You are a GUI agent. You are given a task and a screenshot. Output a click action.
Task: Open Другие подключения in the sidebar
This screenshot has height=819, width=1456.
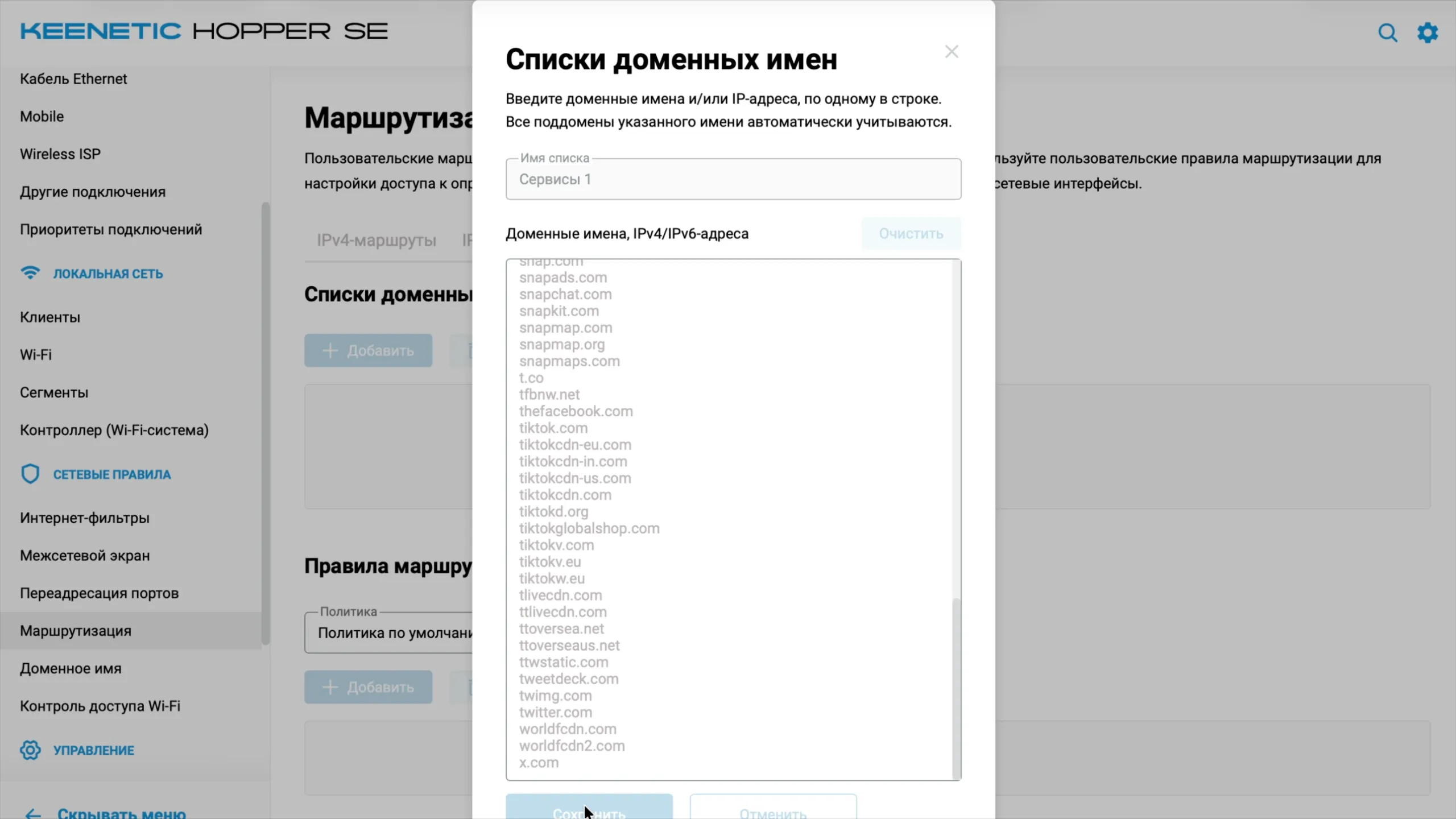(x=93, y=192)
